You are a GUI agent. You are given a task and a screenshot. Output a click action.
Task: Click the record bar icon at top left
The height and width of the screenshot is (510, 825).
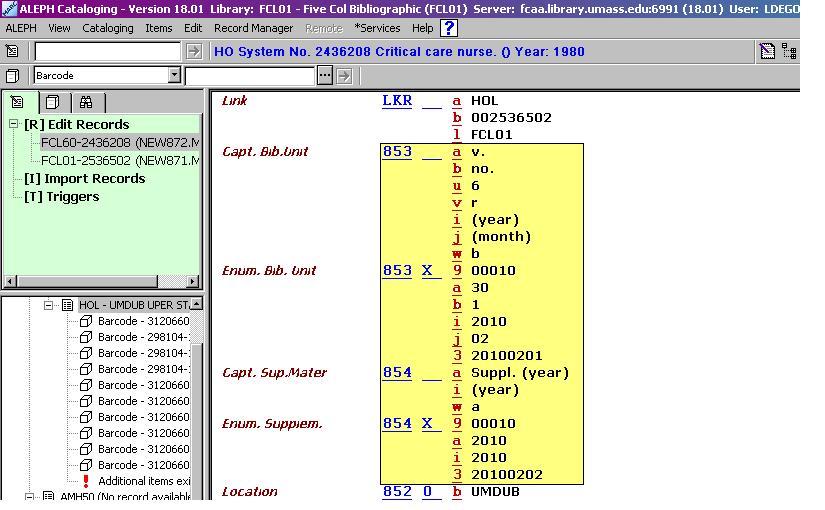12,51
